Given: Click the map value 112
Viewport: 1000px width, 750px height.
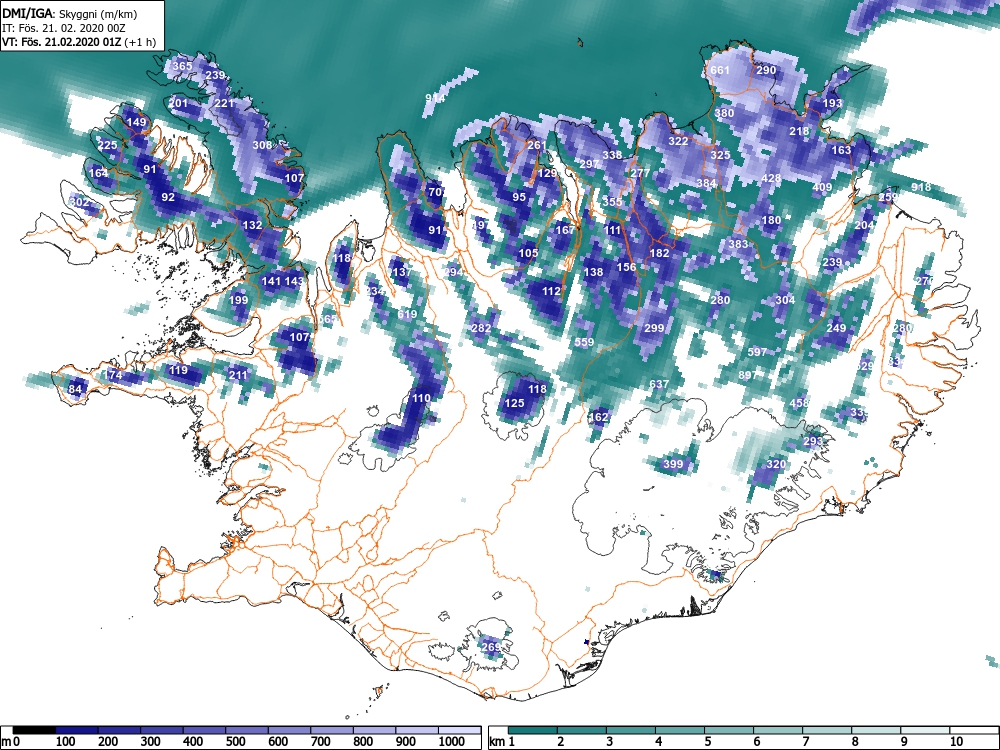Looking at the screenshot, I should pyautogui.click(x=552, y=291).
